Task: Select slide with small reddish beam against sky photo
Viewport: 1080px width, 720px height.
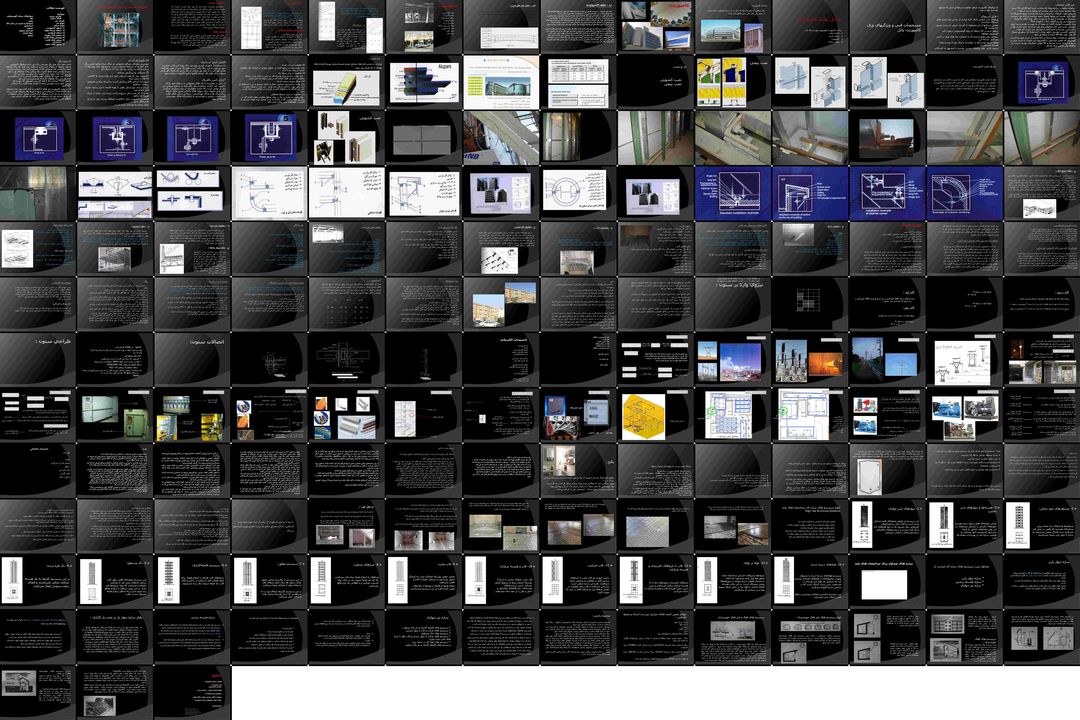Action: tap(886, 138)
